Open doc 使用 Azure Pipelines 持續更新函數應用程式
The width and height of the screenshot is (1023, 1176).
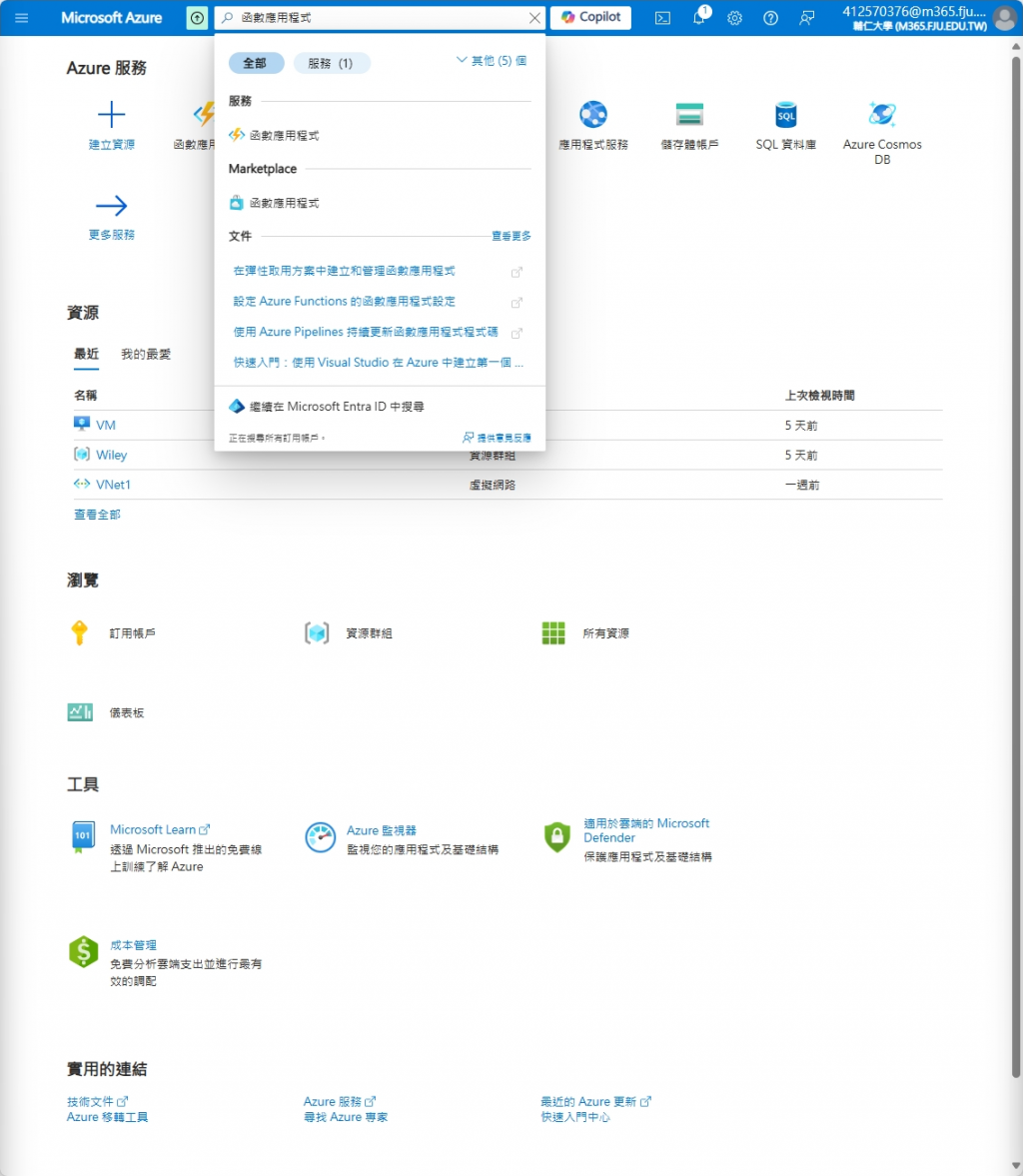click(366, 332)
